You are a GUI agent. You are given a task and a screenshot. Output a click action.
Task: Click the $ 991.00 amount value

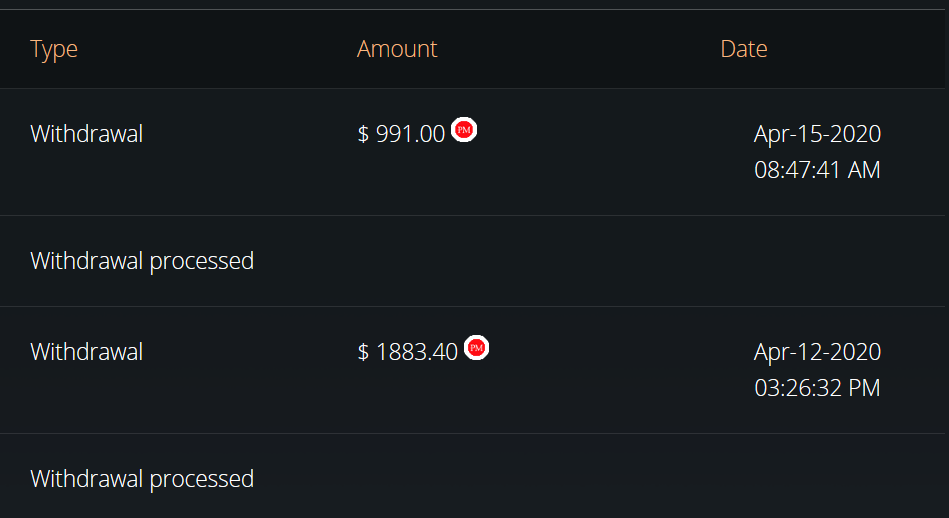tap(401, 134)
